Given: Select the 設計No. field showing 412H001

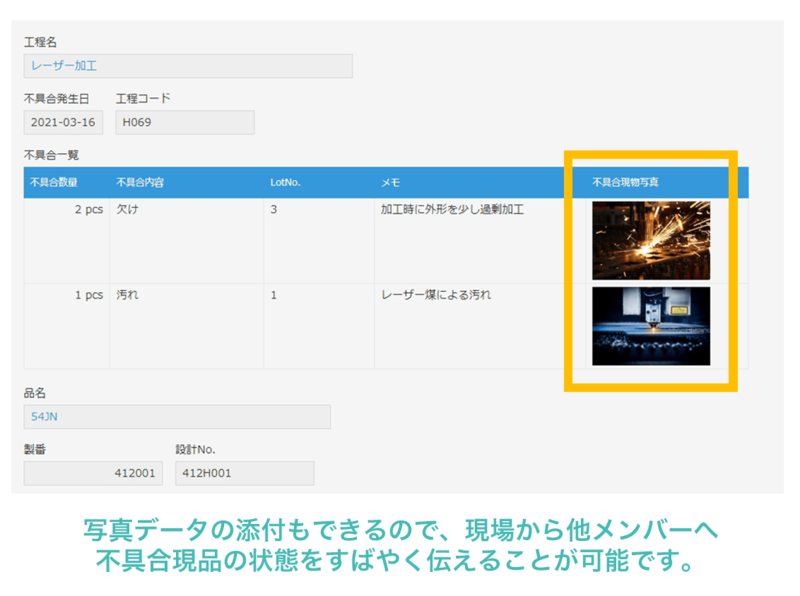Looking at the screenshot, I should [x=245, y=474].
